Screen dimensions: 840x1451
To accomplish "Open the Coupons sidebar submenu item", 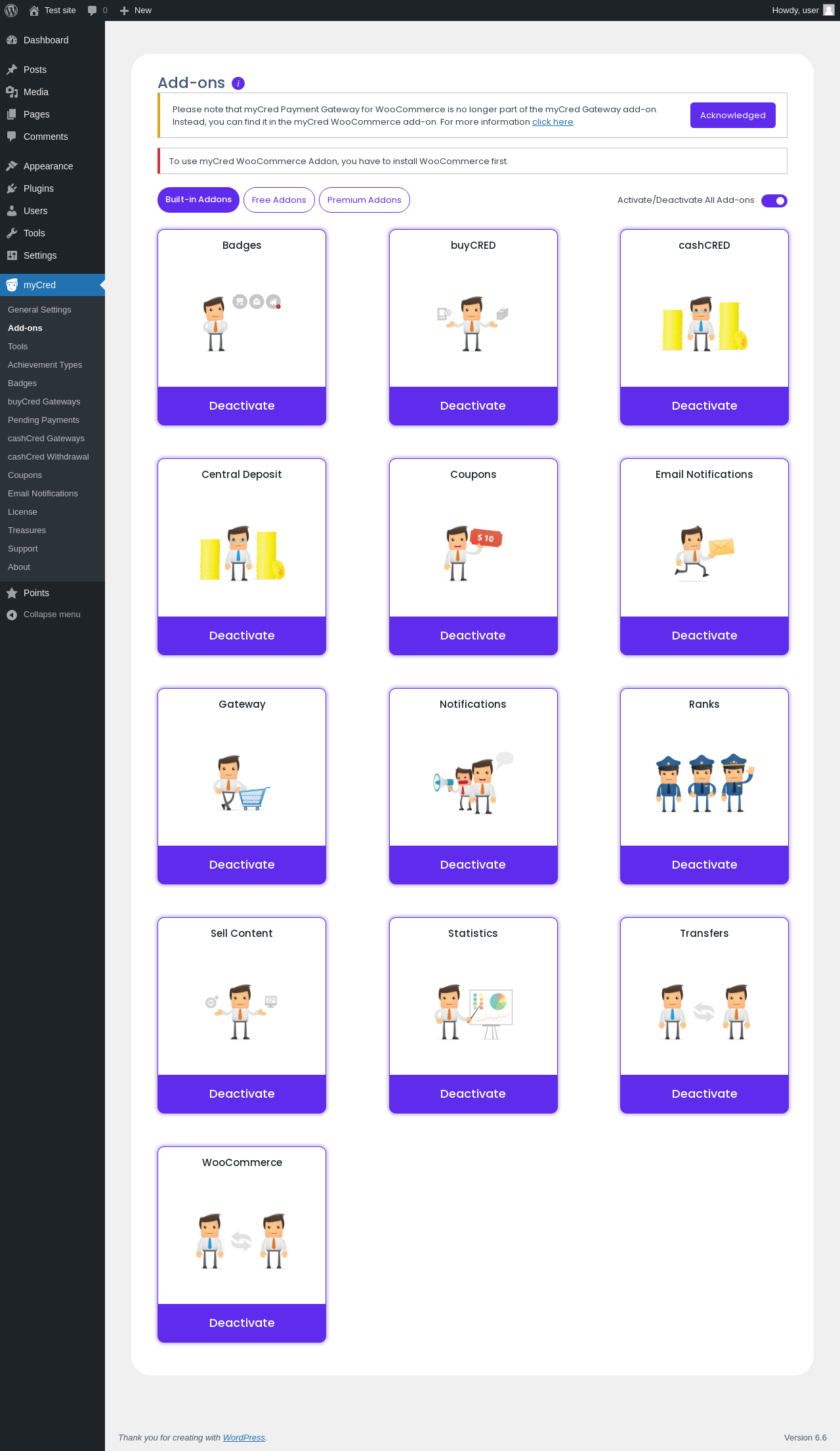I will (52, 475).
